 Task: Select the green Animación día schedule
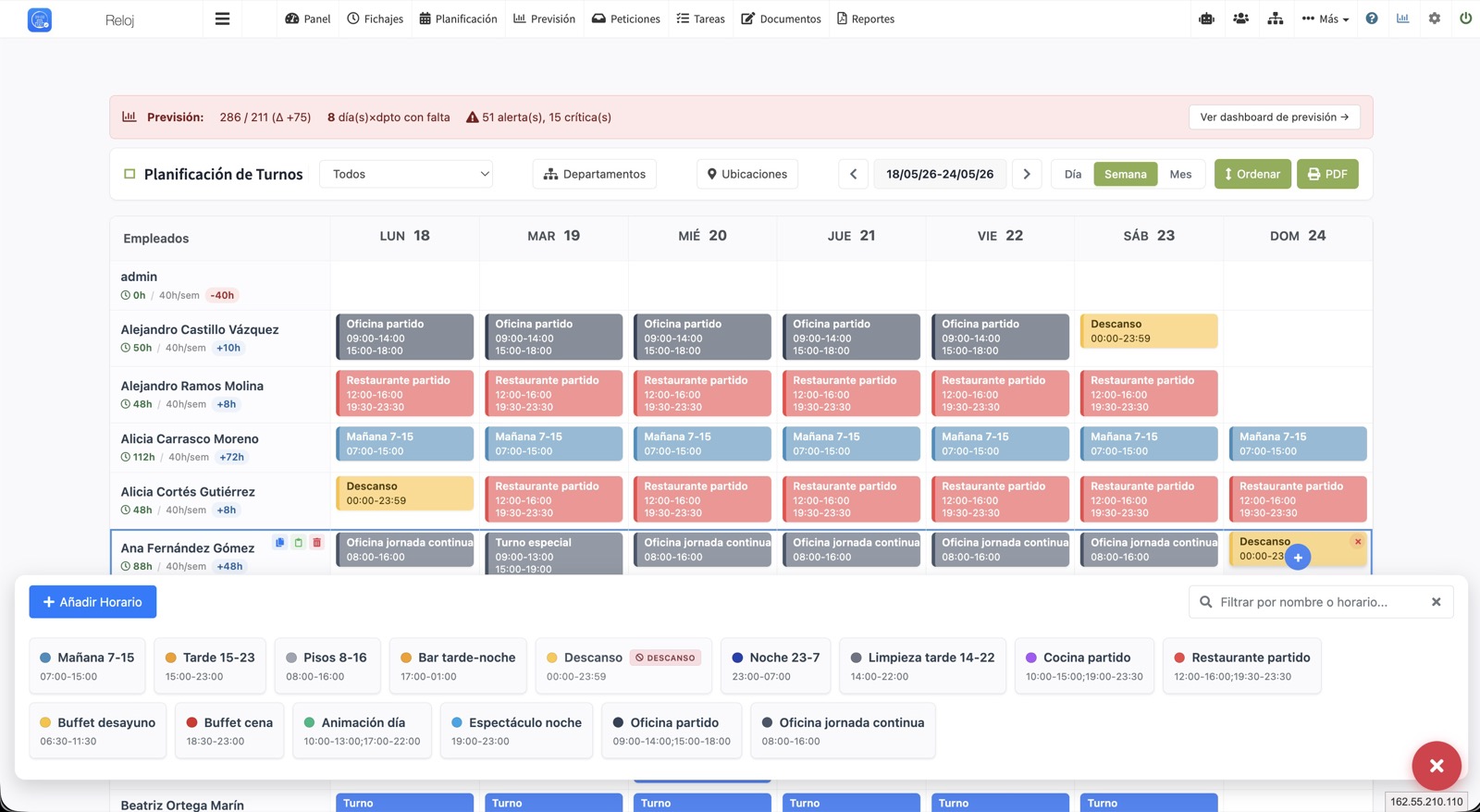362,731
